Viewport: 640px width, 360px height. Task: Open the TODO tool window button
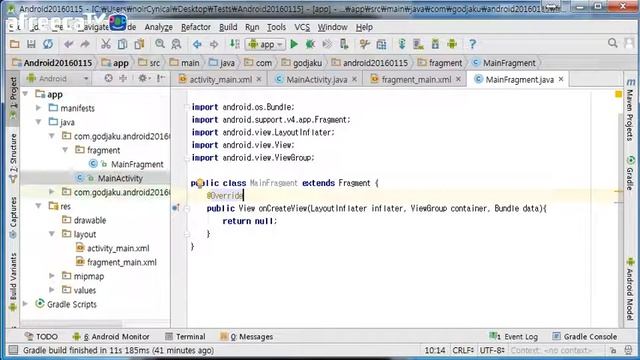click(41, 337)
